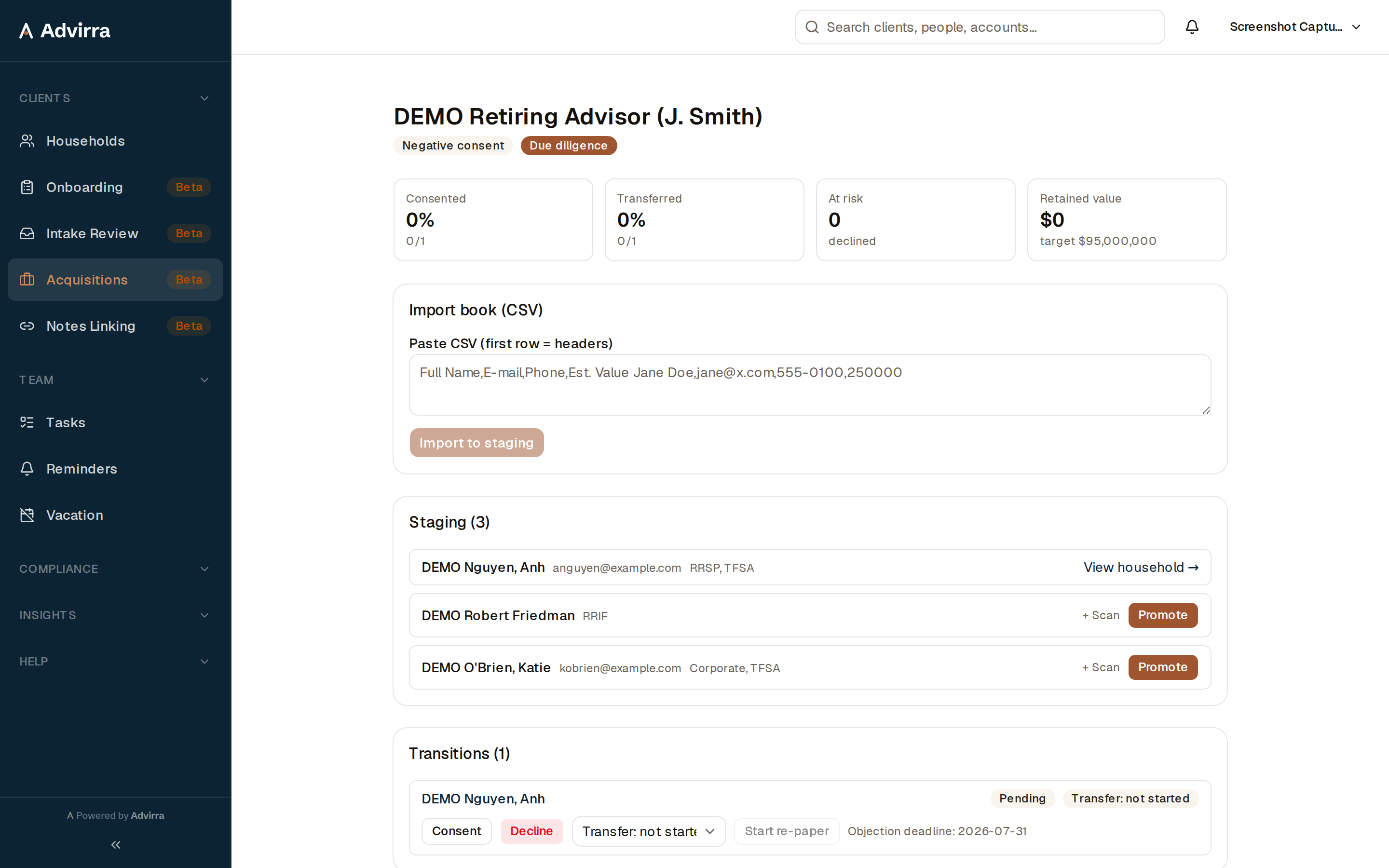Promote DEMO O'Brien, Katie
This screenshot has height=868, width=1389.
pyautogui.click(x=1162, y=667)
